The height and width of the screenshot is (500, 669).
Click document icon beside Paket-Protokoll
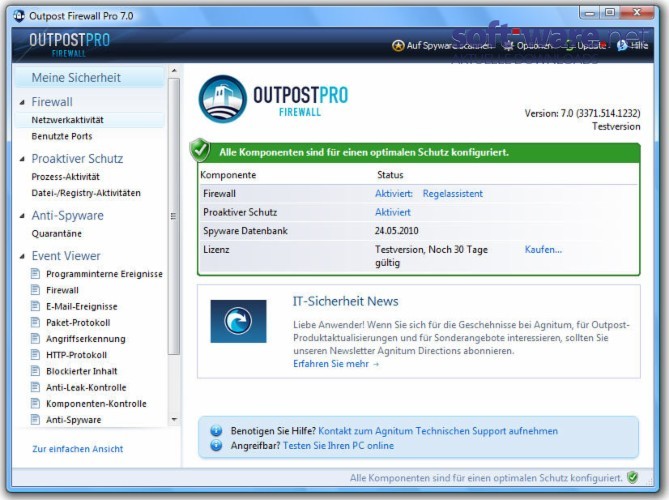click(x=35, y=322)
